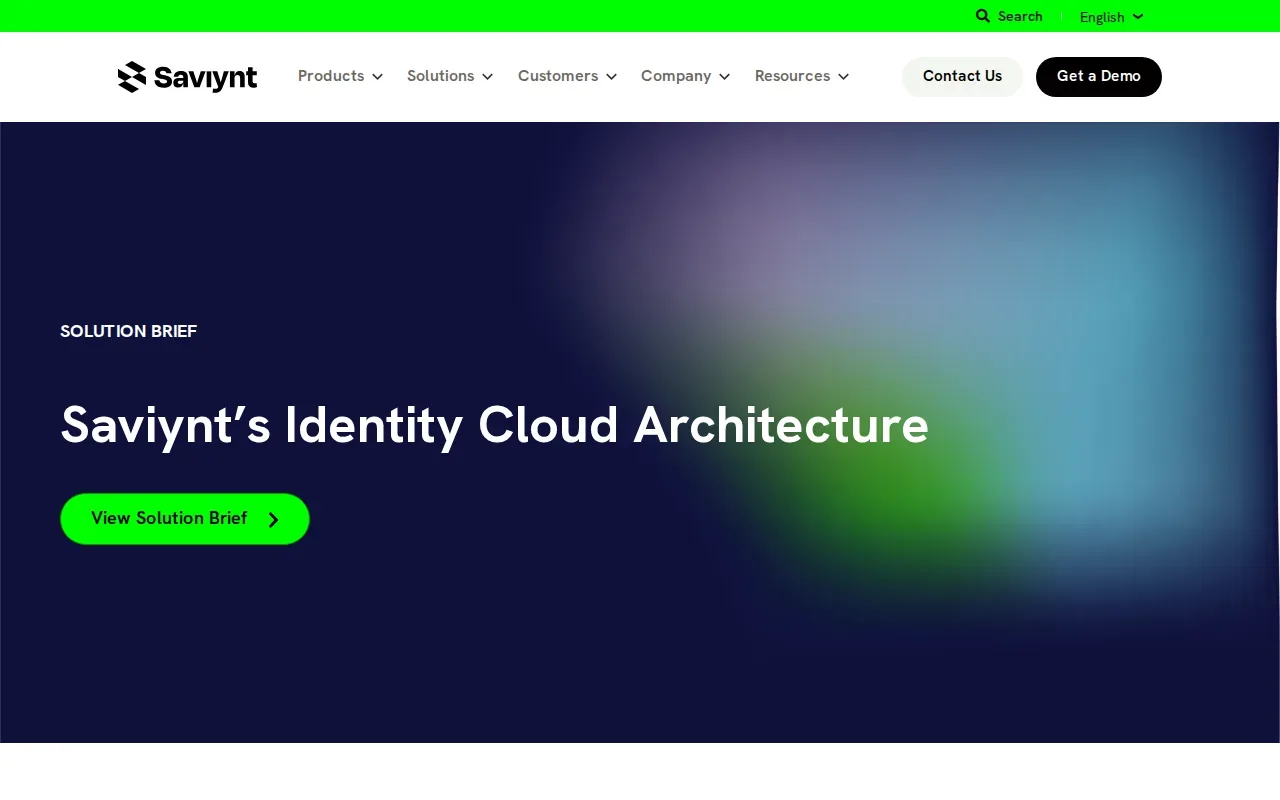Click the SOLUTION BRIEF label text
The image size is (1280, 800).
[129, 331]
